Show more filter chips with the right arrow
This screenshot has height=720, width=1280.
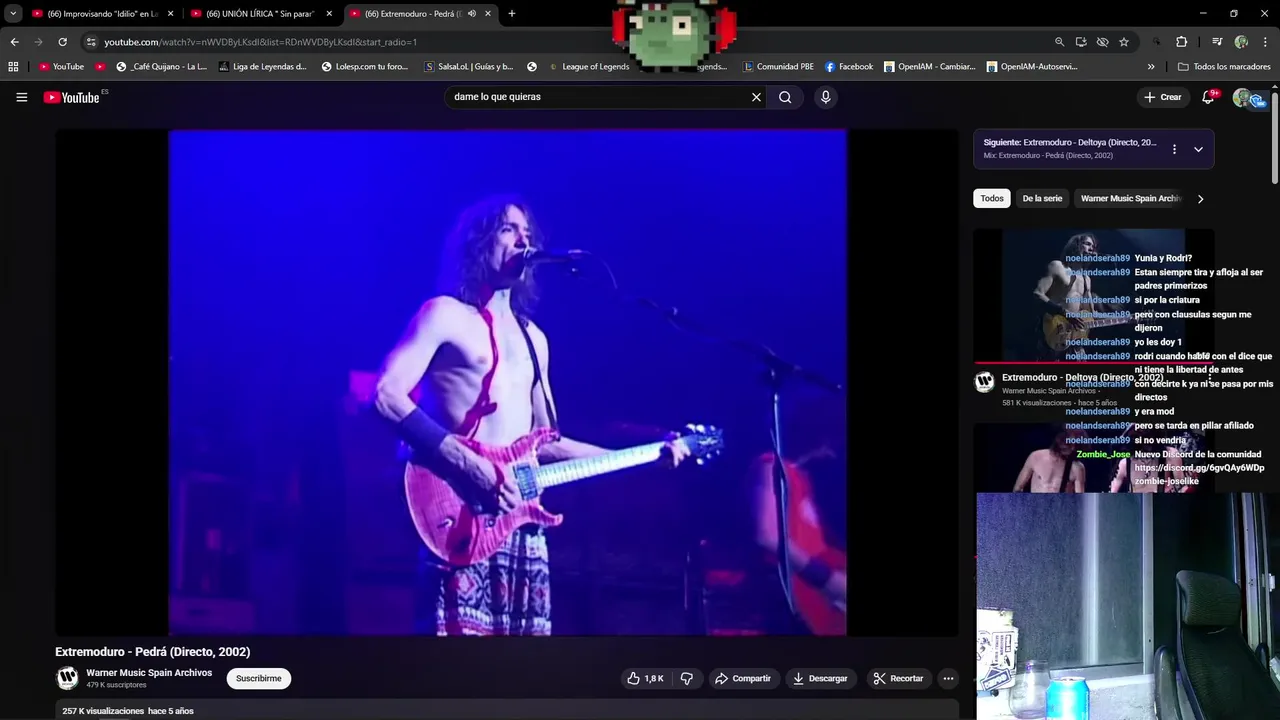[1200, 199]
